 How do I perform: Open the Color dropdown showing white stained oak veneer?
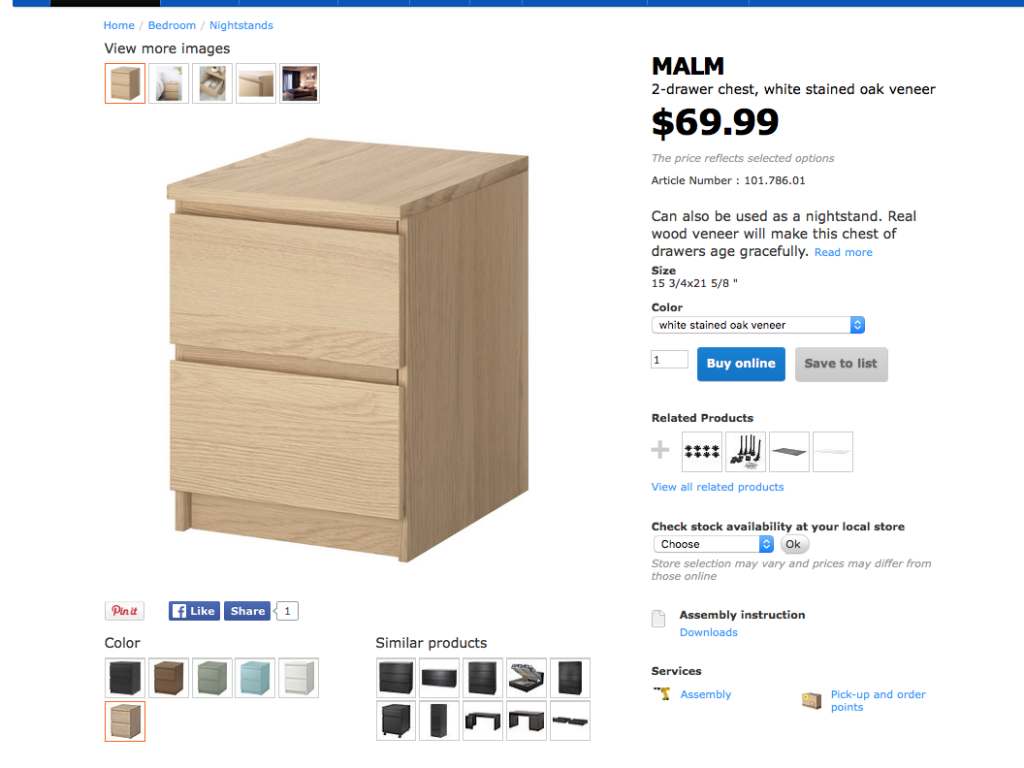757,325
